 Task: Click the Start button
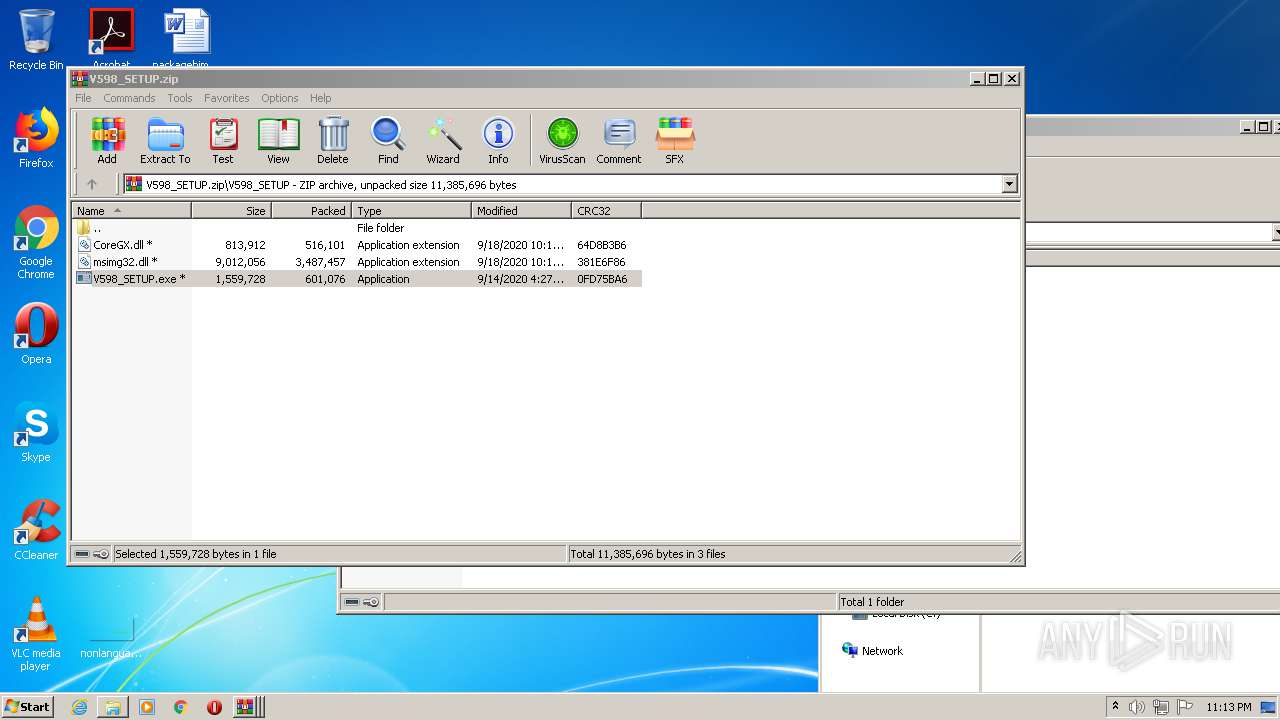(28, 706)
